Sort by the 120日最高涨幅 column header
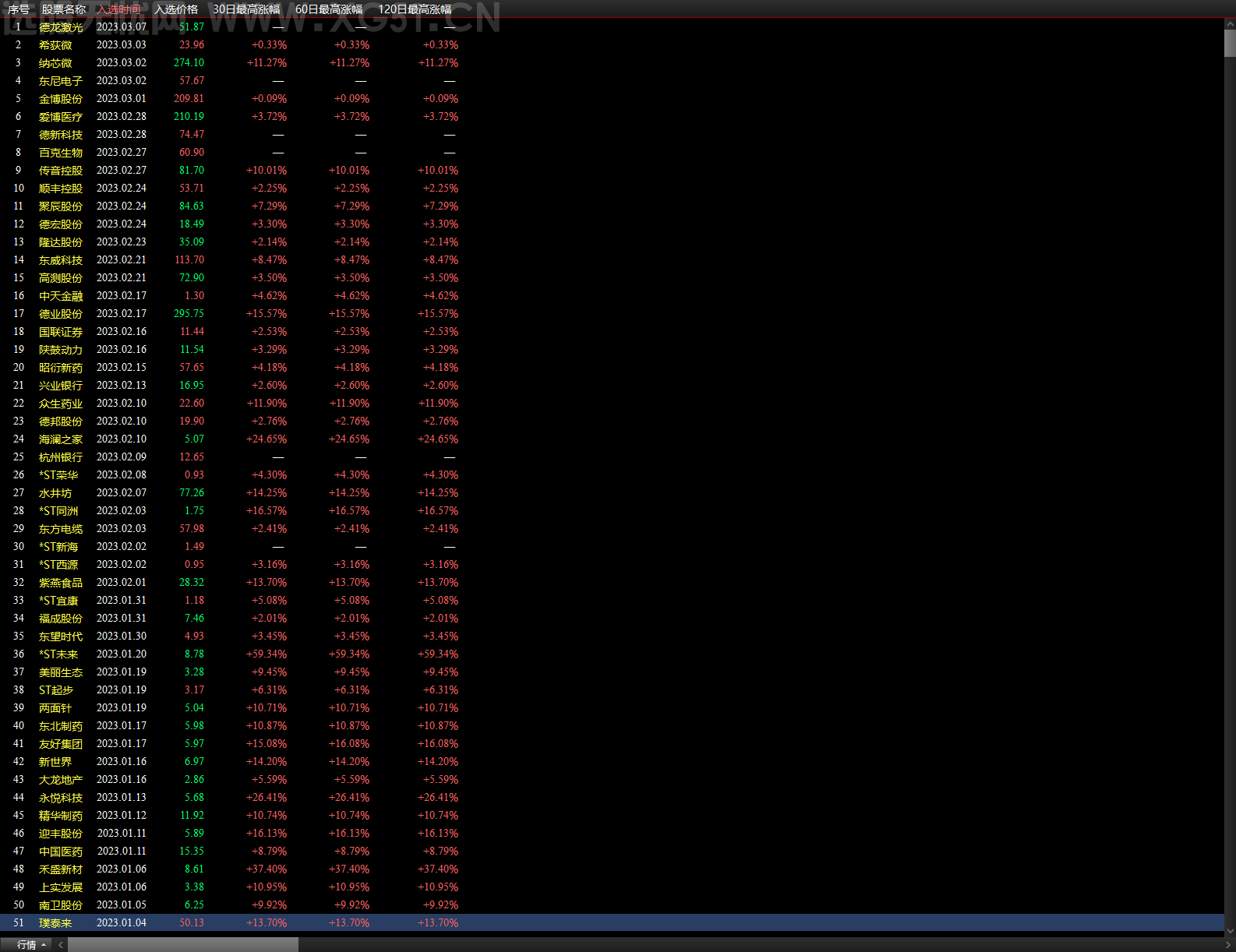The height and width of the screenshot is (952, 1236). [415, 9]
